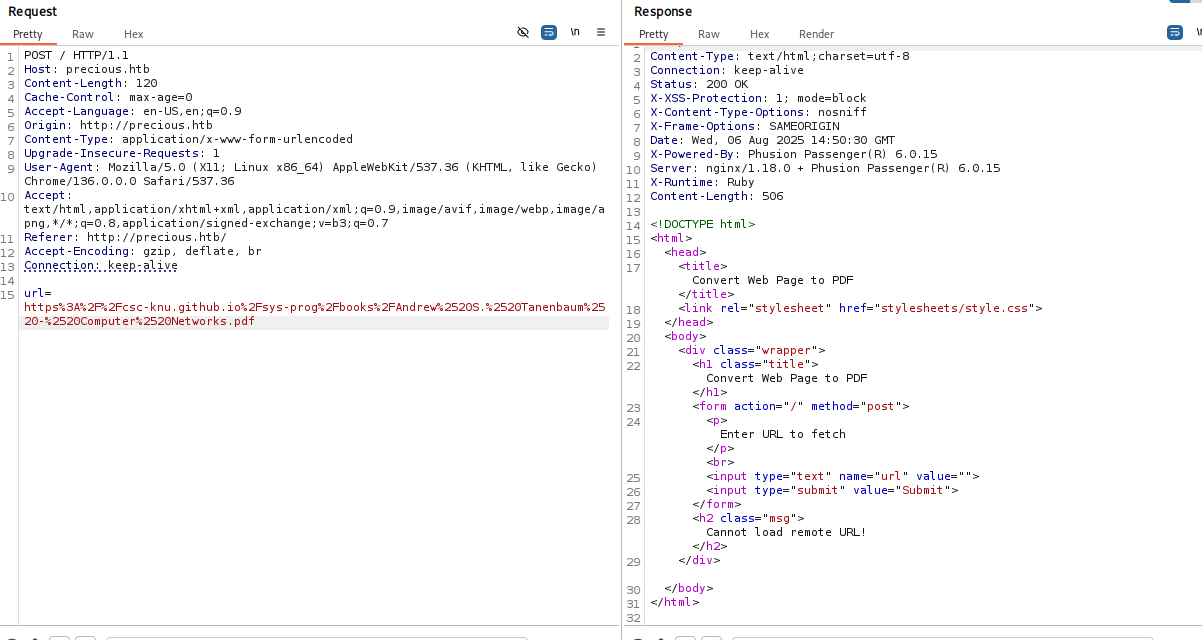Click the 'POST / HTTP/1.1' request line
This screenshot has height=640, width=1202.
pyautogui.click(x=76, y=56)
